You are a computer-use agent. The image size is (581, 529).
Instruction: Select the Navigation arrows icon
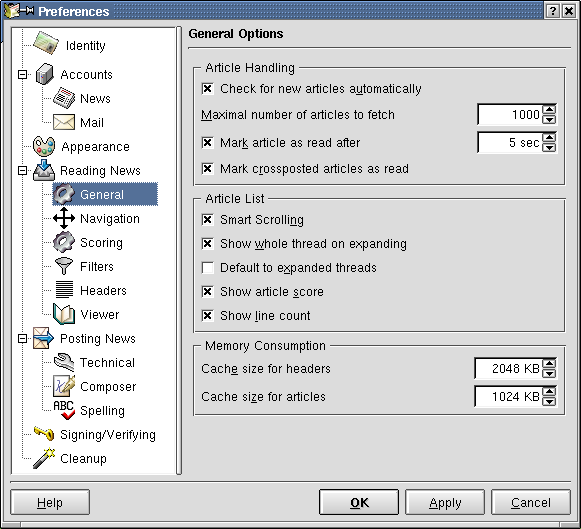[64, 218]
